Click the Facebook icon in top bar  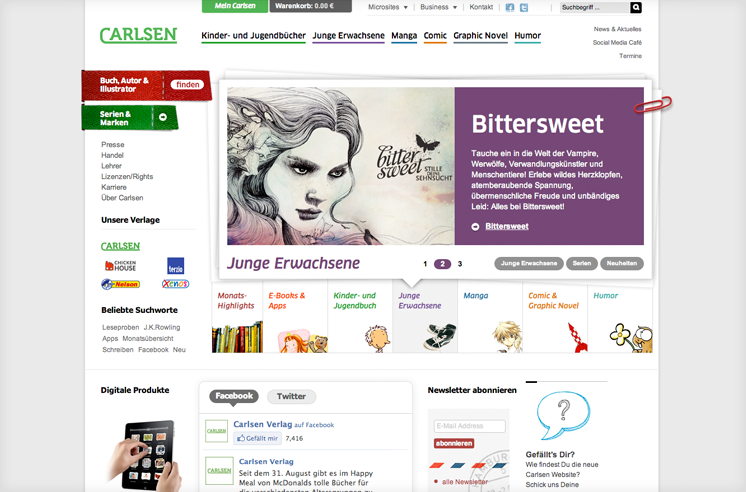(x=510, y=8)
